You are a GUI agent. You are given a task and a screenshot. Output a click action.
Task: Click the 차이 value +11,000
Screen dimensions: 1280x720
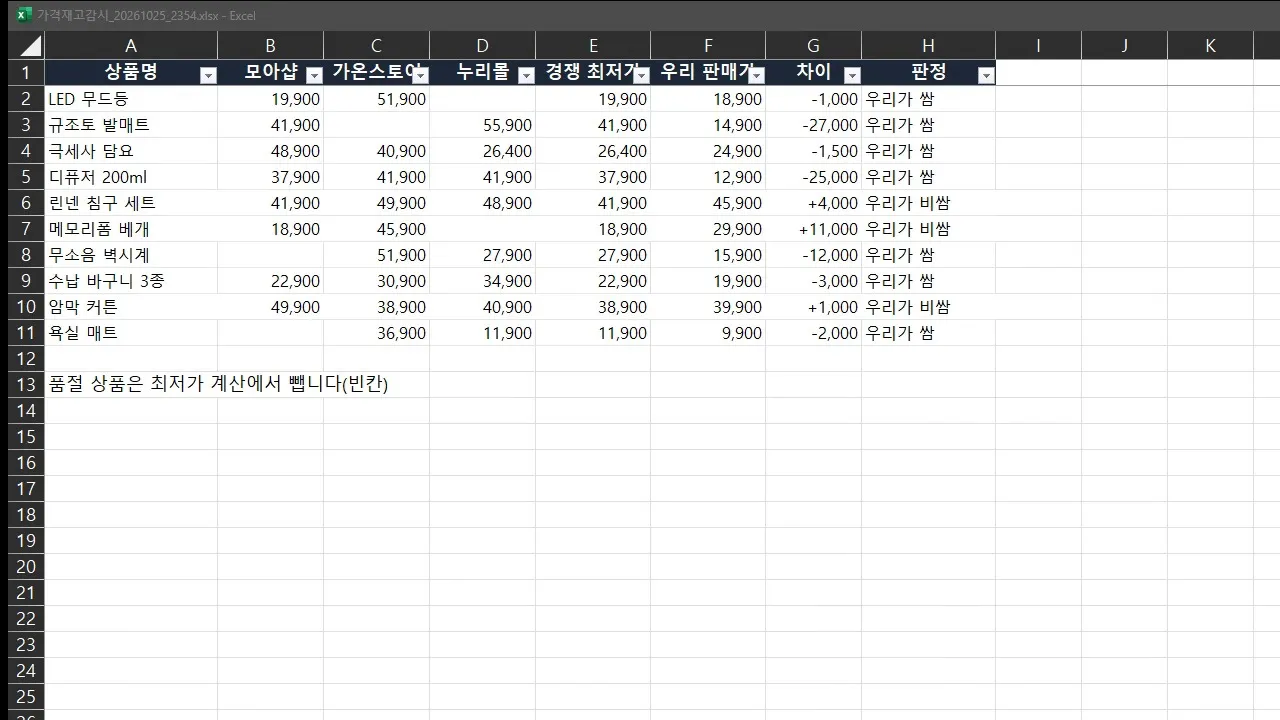point(813,229)
